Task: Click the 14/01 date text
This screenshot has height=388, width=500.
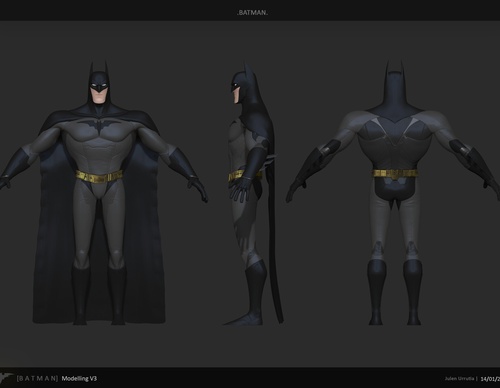Action: pyautogui.click(x=490, y=379)
